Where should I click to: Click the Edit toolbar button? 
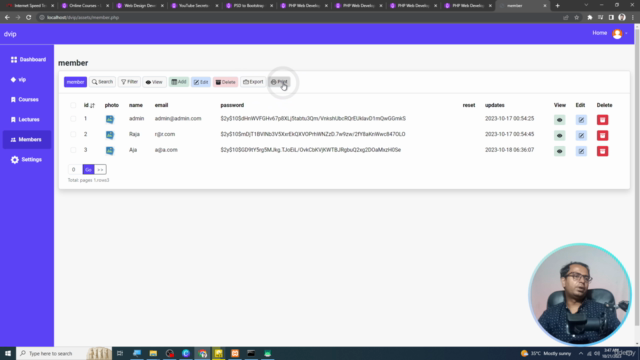click(201, 82)
